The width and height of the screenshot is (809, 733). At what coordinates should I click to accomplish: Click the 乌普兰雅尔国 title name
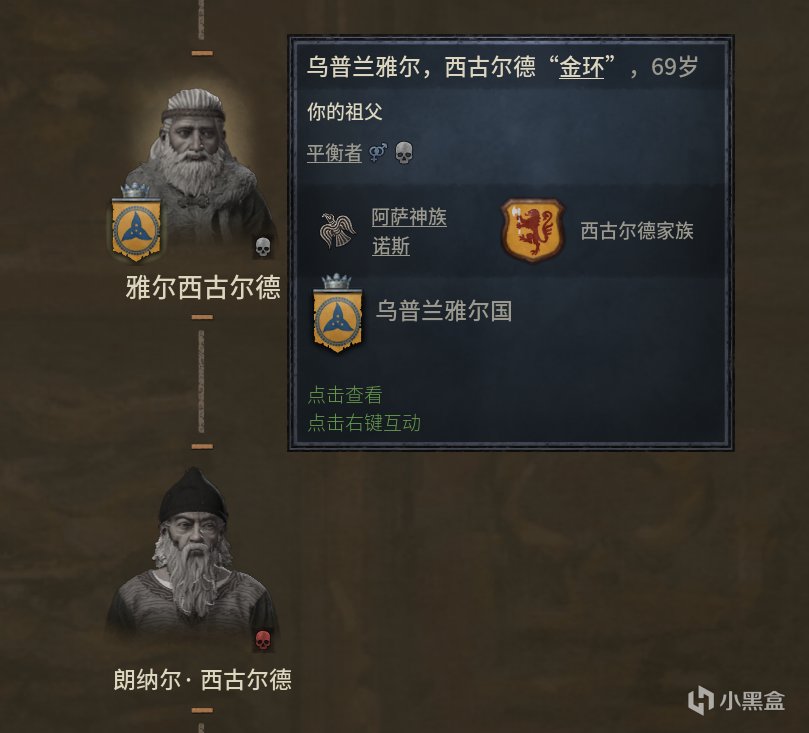click(x=444, y=311)
